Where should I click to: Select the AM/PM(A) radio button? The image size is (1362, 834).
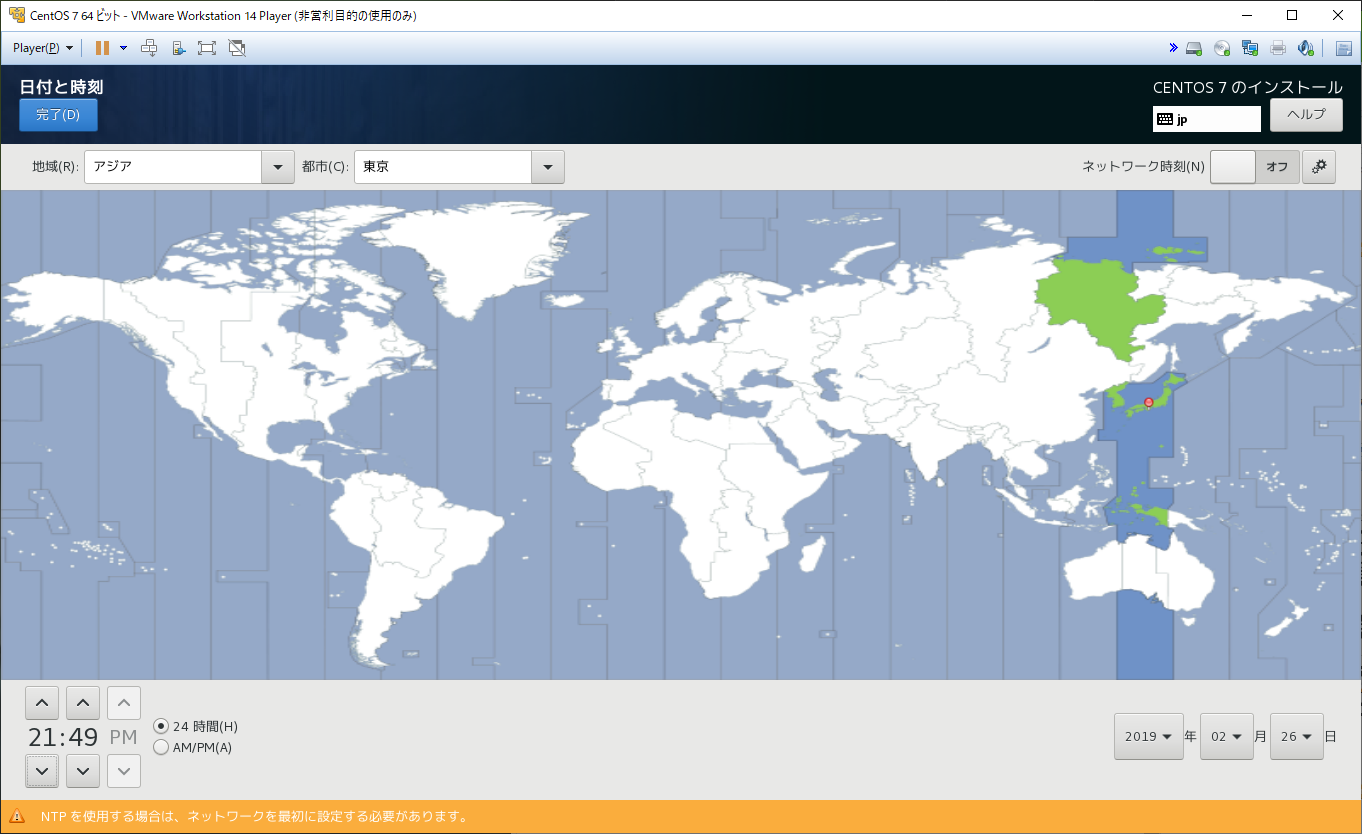161,747
